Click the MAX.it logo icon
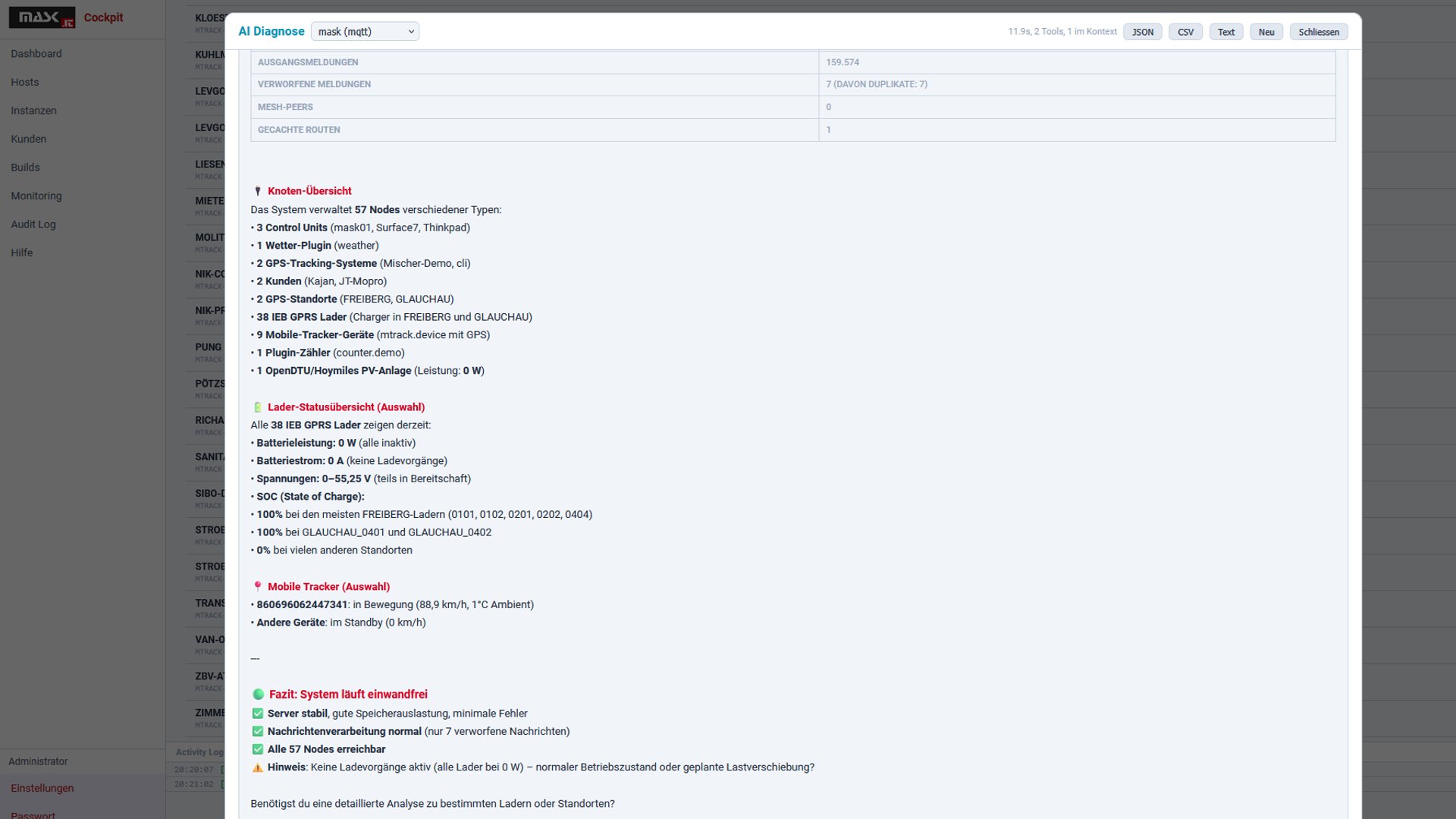 point(42,17)
